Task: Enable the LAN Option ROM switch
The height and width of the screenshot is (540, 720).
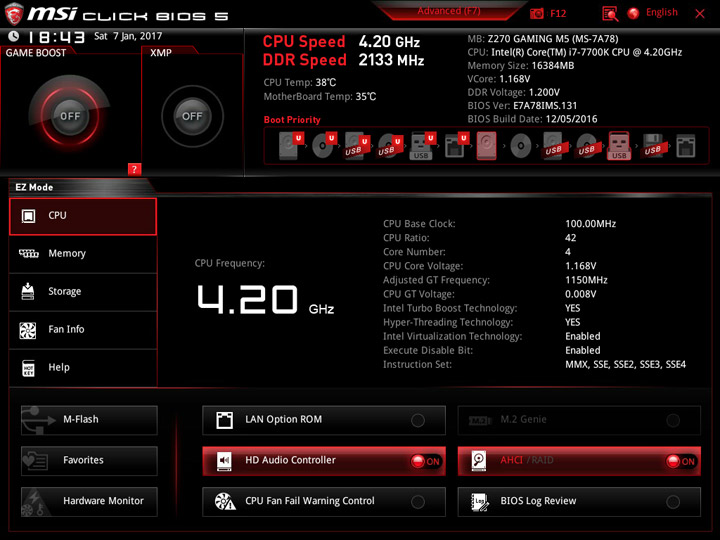Action: [x=418, y=420]
